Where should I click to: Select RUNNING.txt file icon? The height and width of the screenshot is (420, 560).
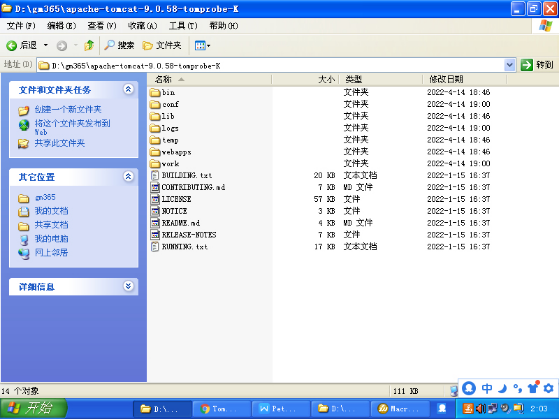pyautogui.click(x=155, y=246)
